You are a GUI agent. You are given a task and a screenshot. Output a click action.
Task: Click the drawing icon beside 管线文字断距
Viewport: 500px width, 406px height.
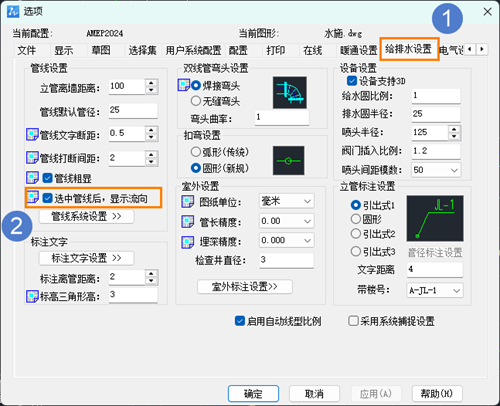32,135
